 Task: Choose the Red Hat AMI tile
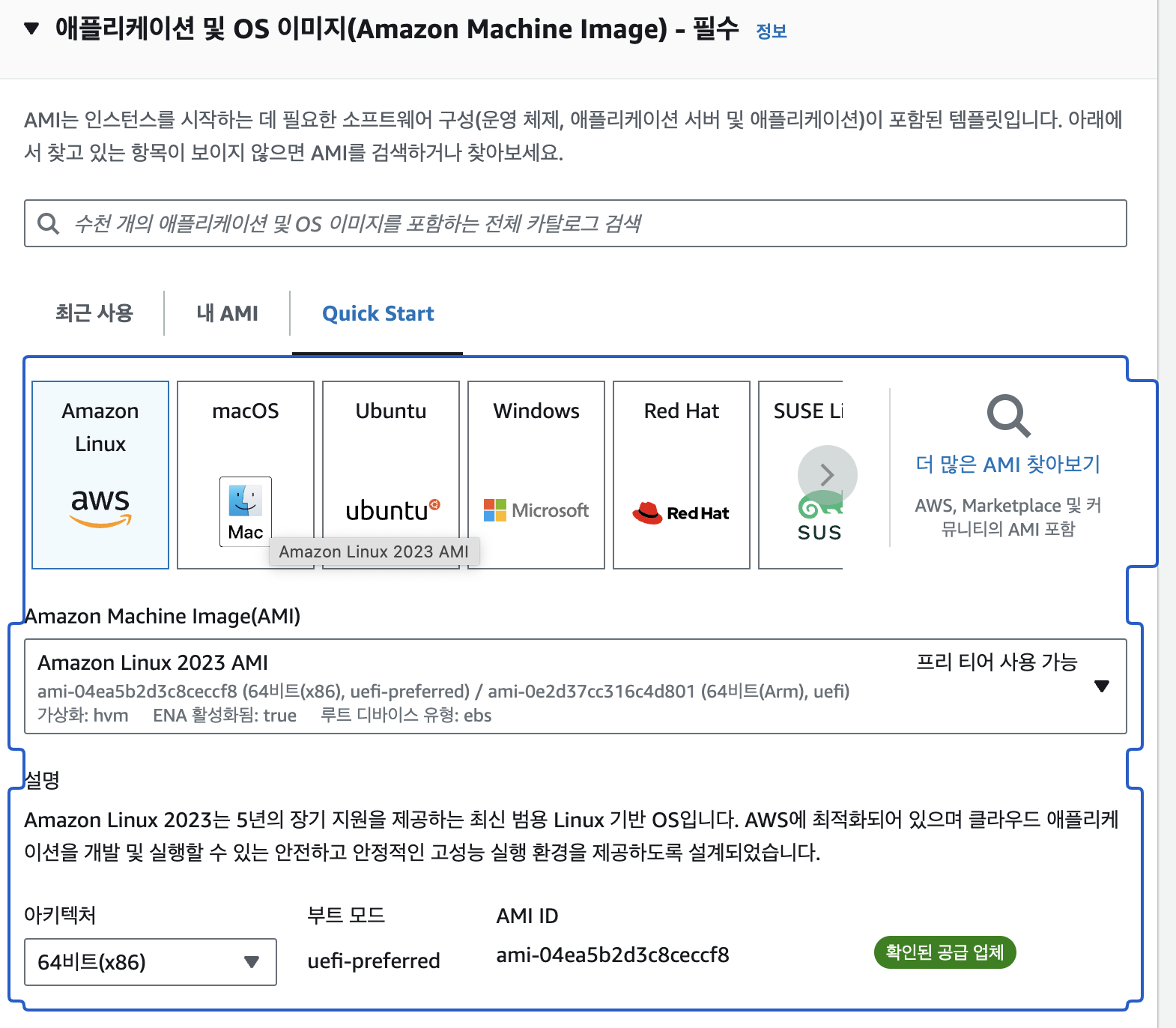(x=682, y=475)
